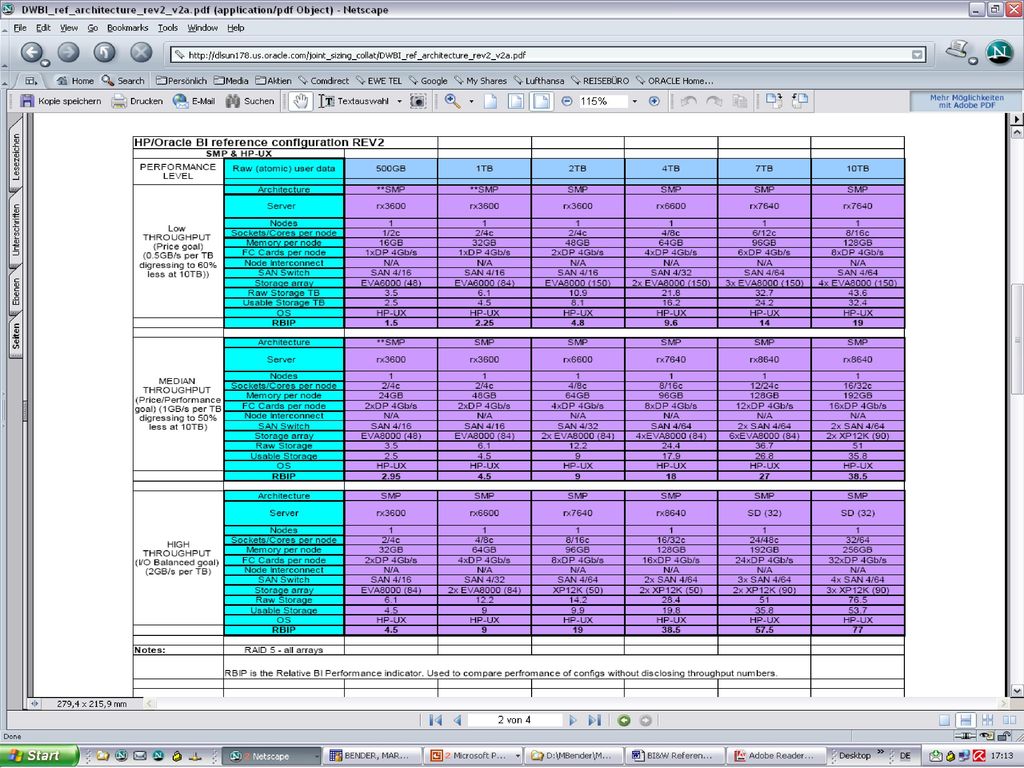Go to previous view green arrow
This screenshot has height=768, width=1024.
point(624,720)
